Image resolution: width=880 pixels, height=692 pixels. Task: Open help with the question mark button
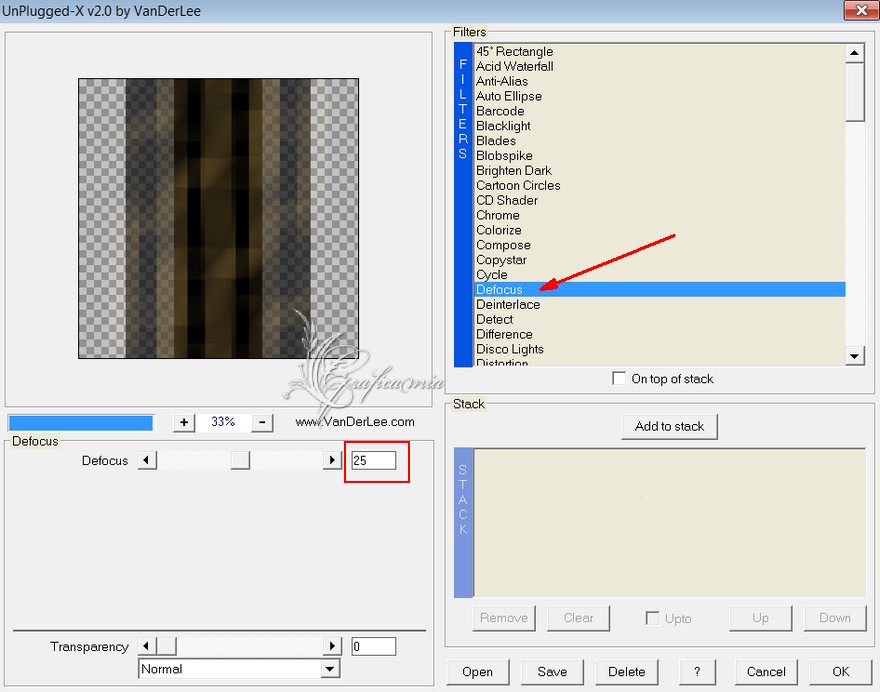click(697, 672)
